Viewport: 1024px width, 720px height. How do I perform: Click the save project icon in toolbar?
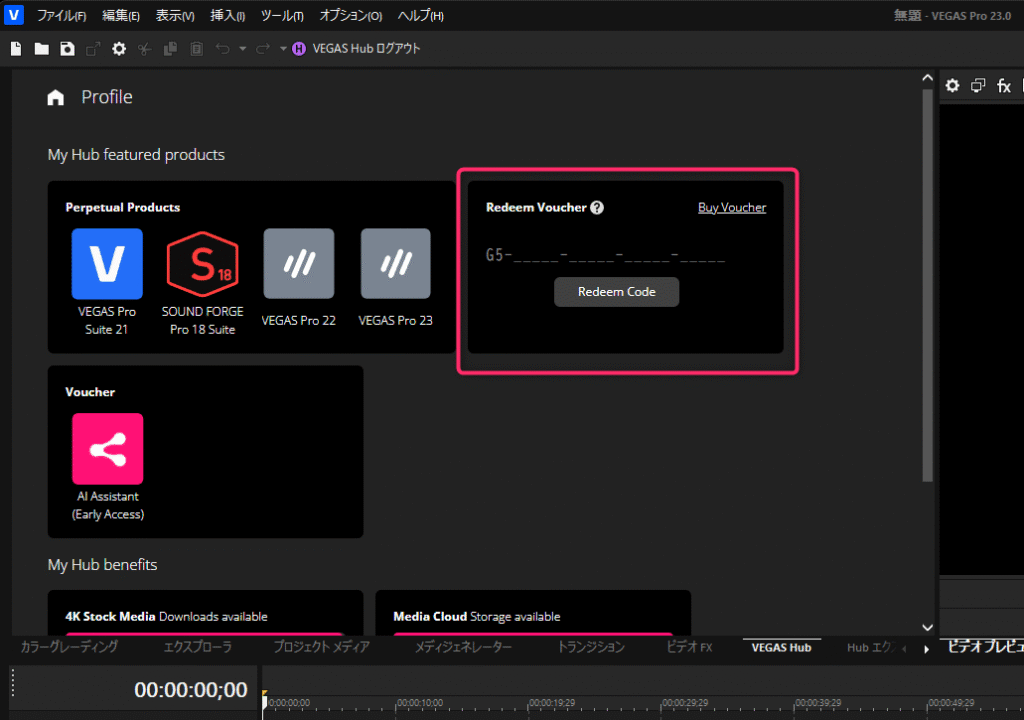pos(67,48)
